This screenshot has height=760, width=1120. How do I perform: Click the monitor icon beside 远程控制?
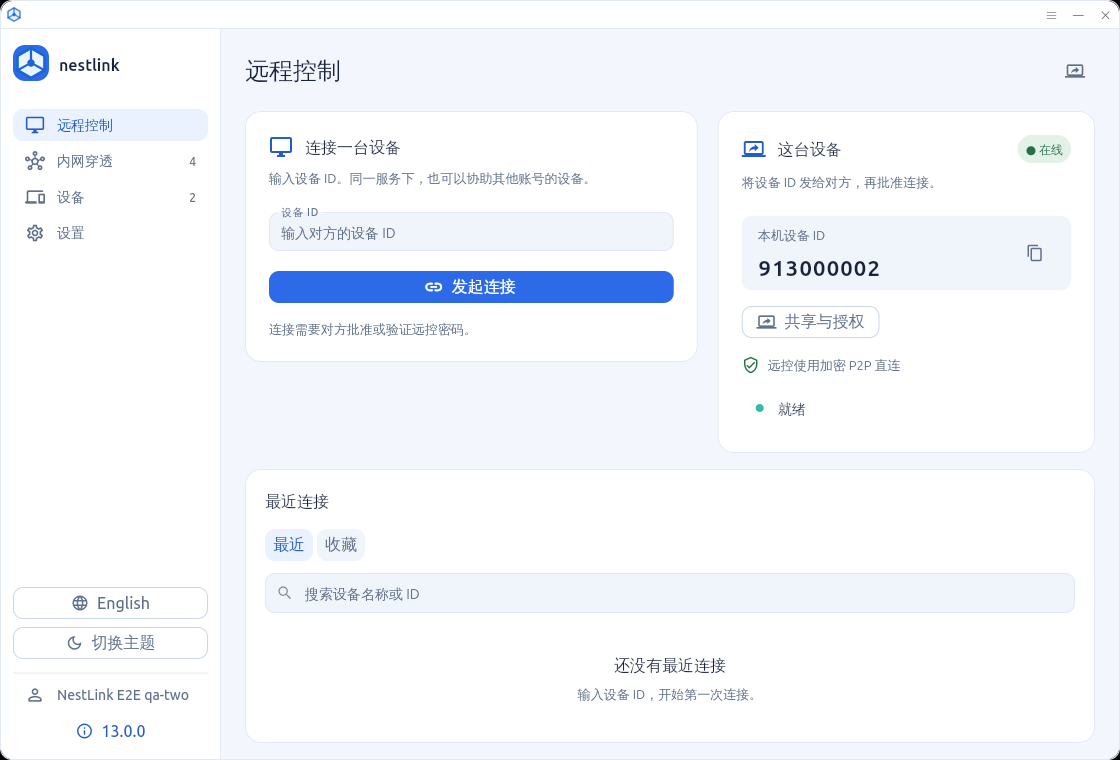pyautogui.click(x=35, y=125)
